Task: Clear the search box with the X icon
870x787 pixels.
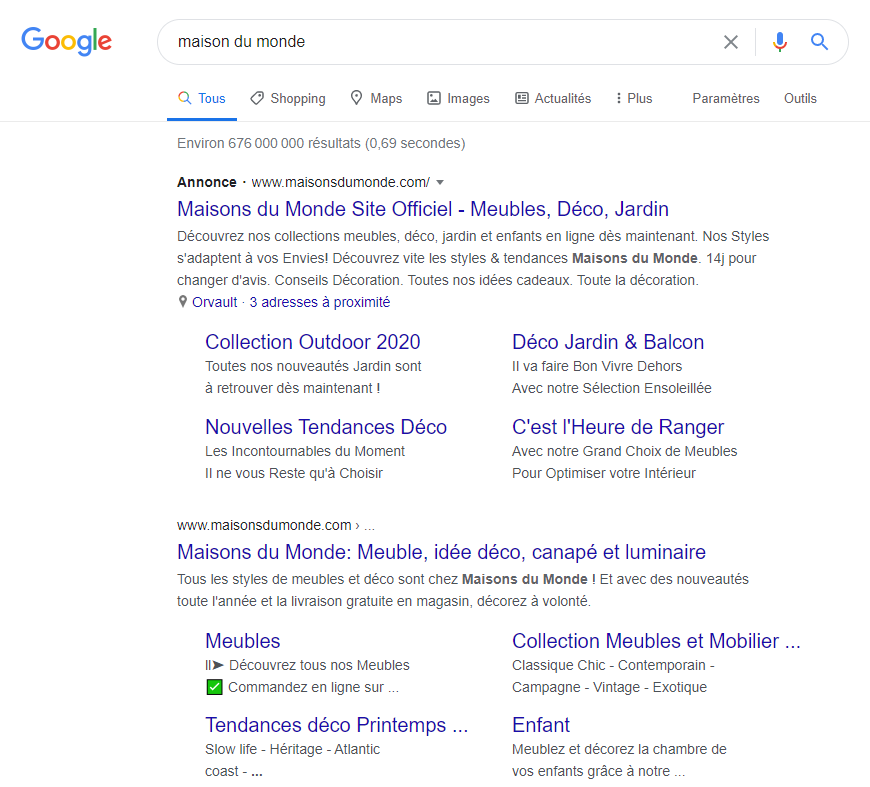Action: pos(731,42)
